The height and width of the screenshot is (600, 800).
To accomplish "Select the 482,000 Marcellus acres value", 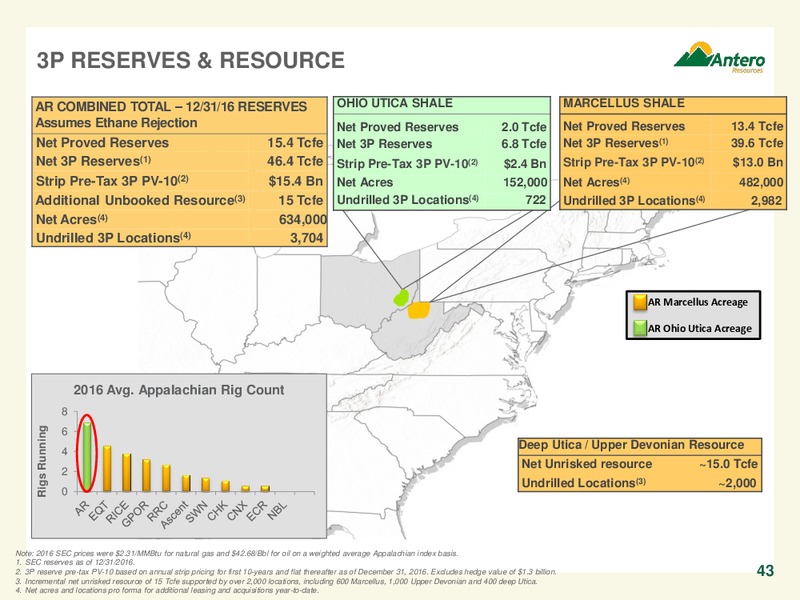I will (x=761, y=182).
